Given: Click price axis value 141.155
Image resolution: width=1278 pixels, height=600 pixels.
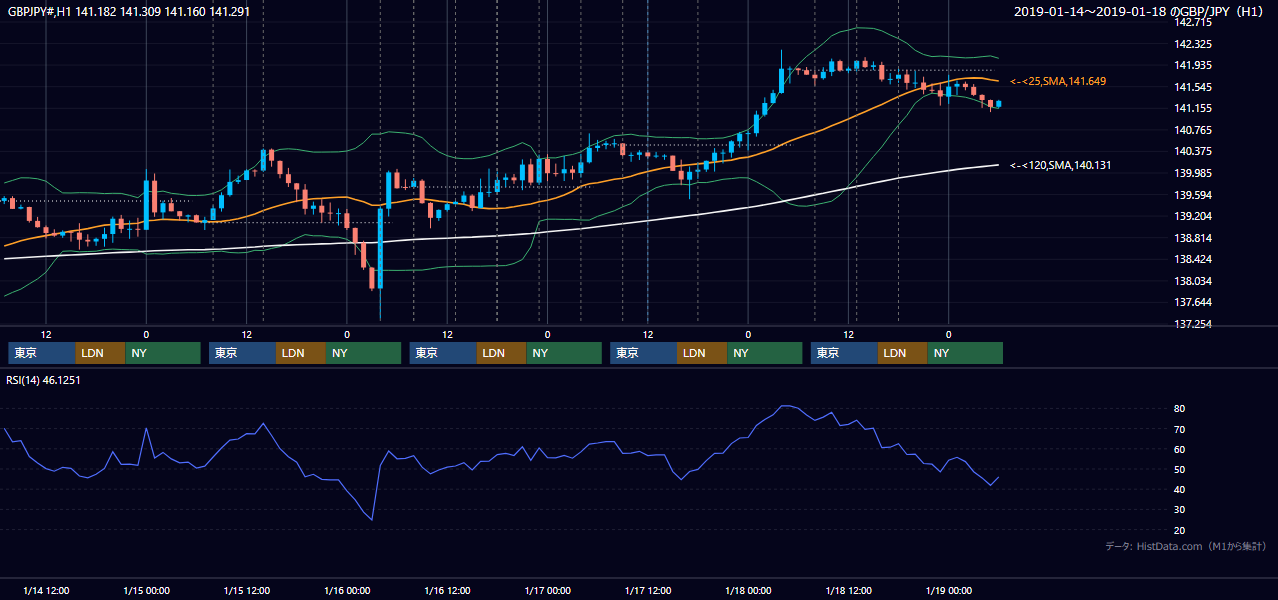Looking at the screenshot, I should [1194, 108].
